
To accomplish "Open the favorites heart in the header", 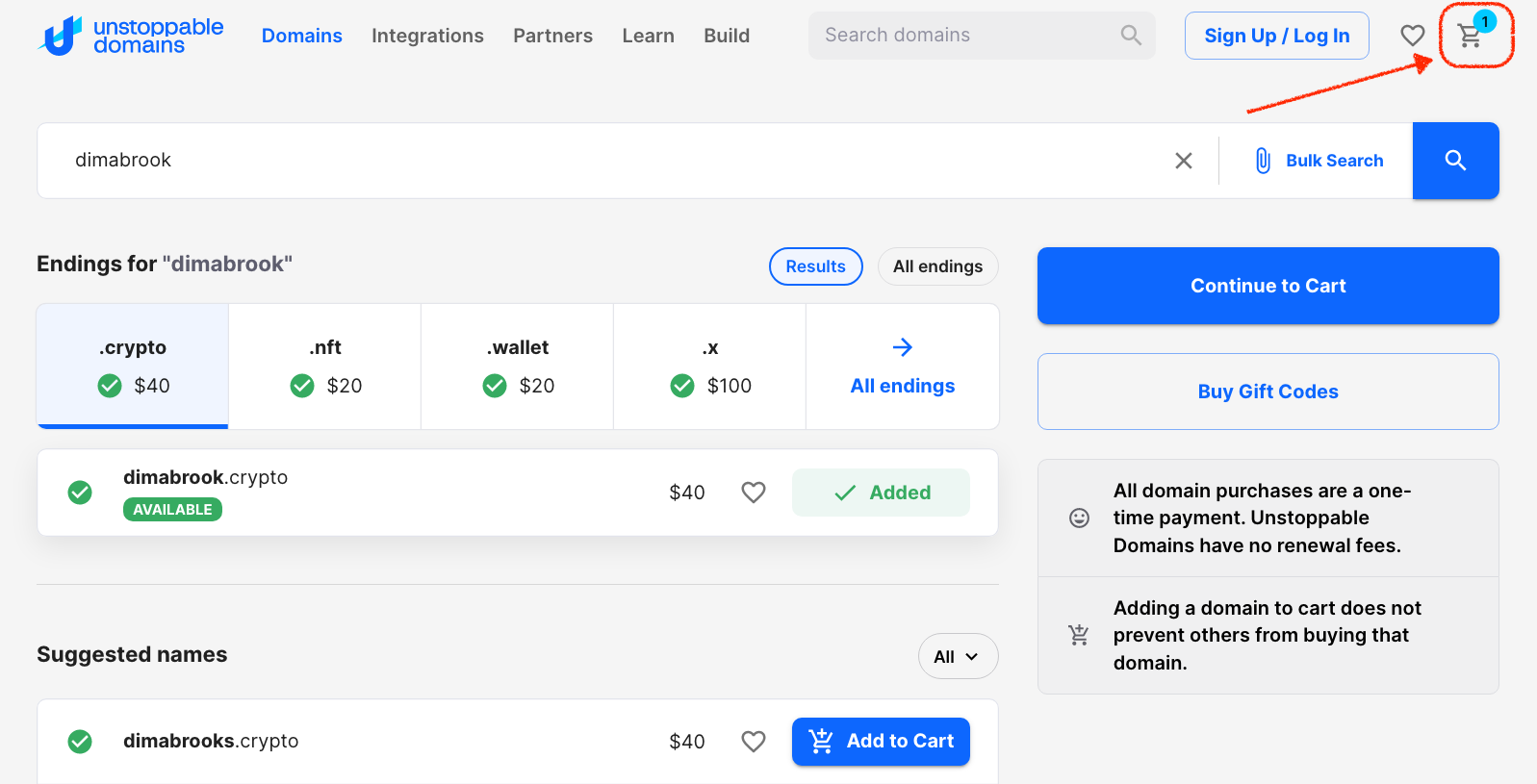I will pos(1412,36).
